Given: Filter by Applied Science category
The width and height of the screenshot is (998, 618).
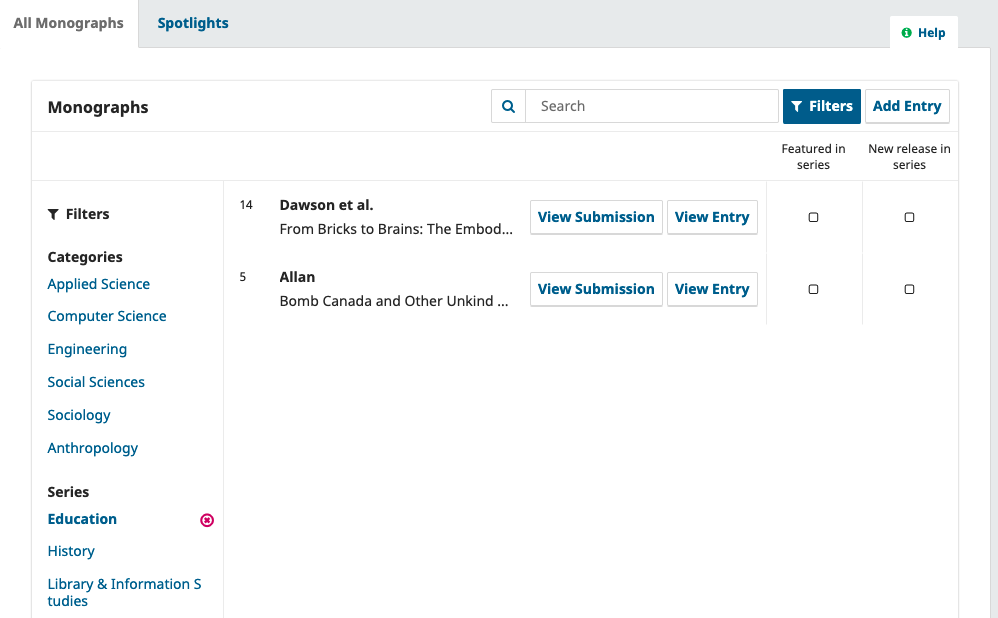Looking at the screenshot, I should click(x=99, y=284).
